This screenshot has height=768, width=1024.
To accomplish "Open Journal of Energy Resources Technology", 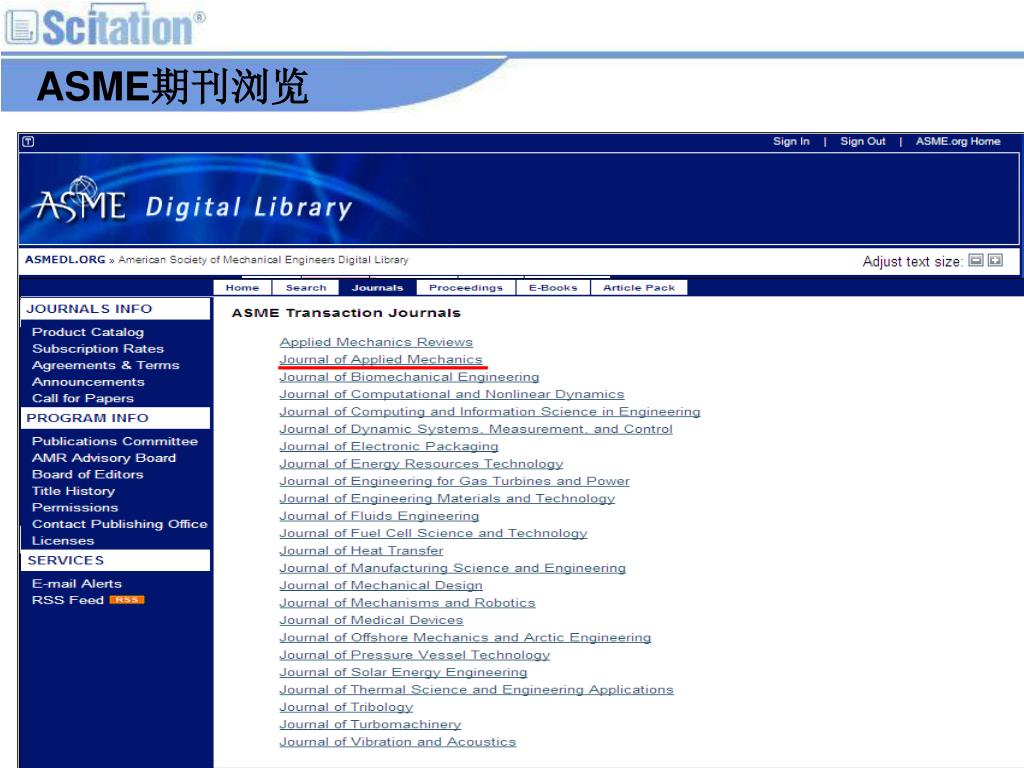I will (421, 464).
